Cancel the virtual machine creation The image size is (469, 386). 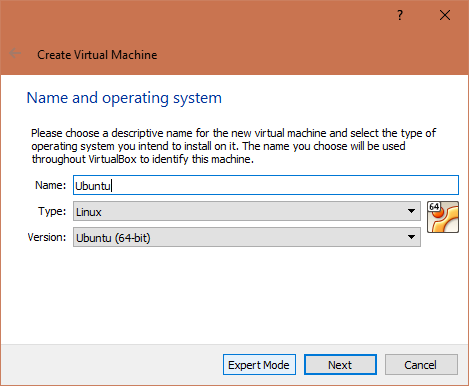pyautogui.click(x=421, y=365)
